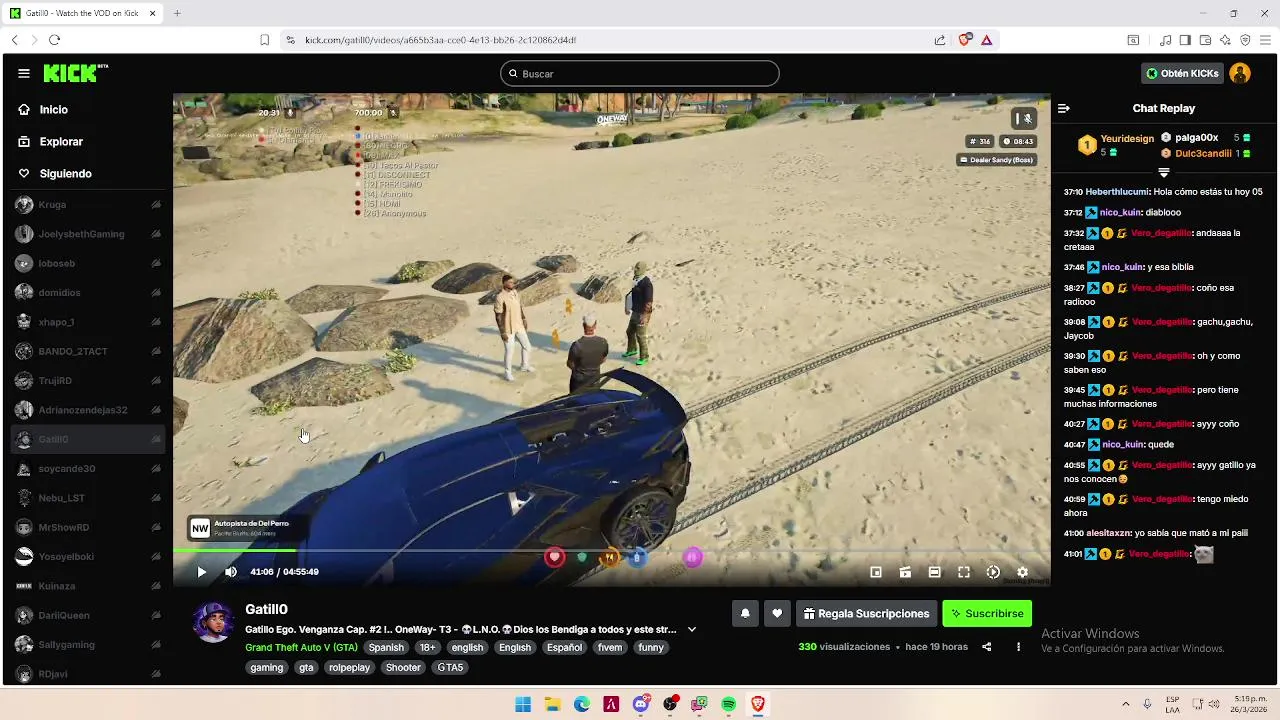Click alesitaxzn chat username
The height and width of the screenshot is (720, 1280).
click(1109, 533)
